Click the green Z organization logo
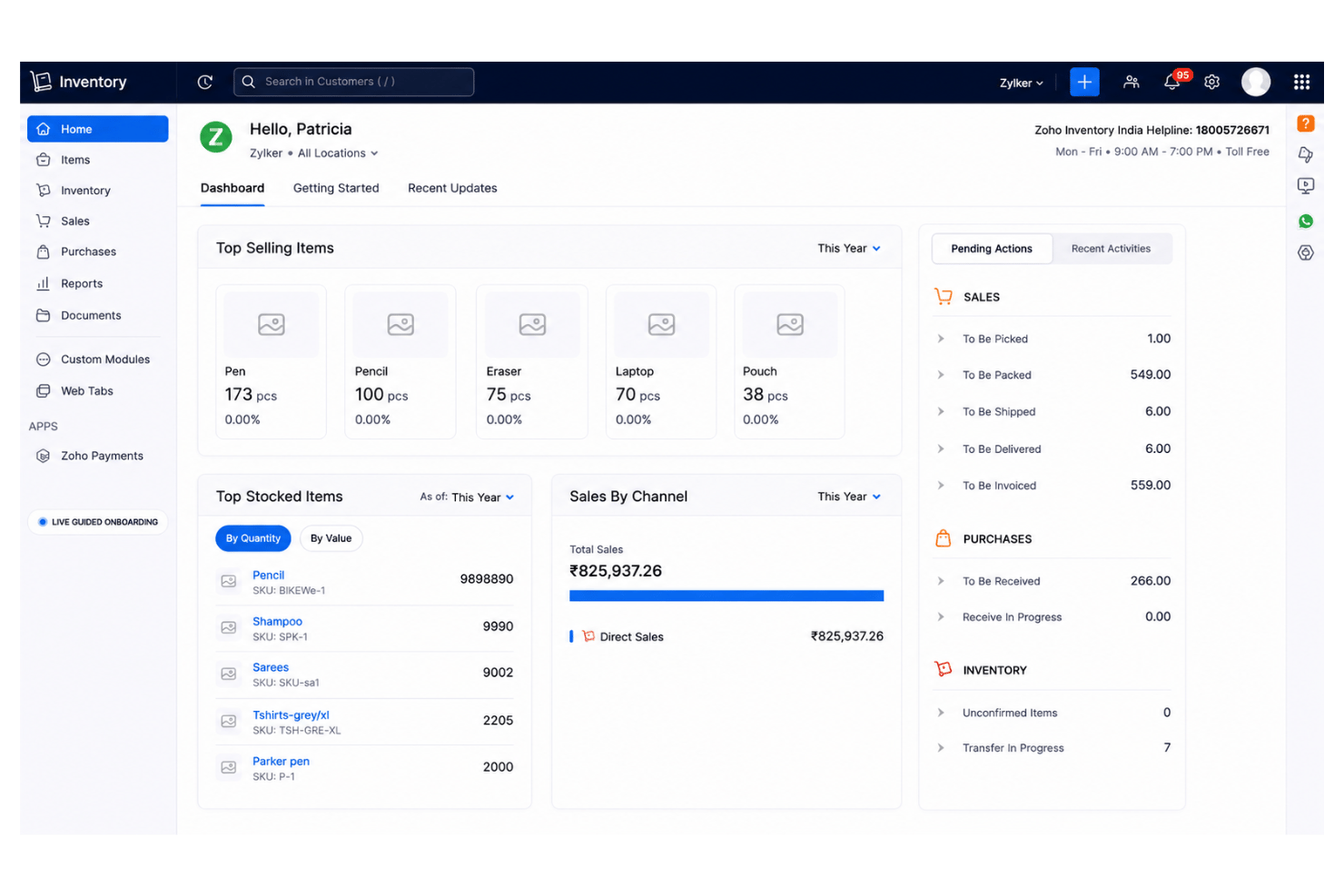This screenshot has height=896, width=1344. [x=216, y=138]
